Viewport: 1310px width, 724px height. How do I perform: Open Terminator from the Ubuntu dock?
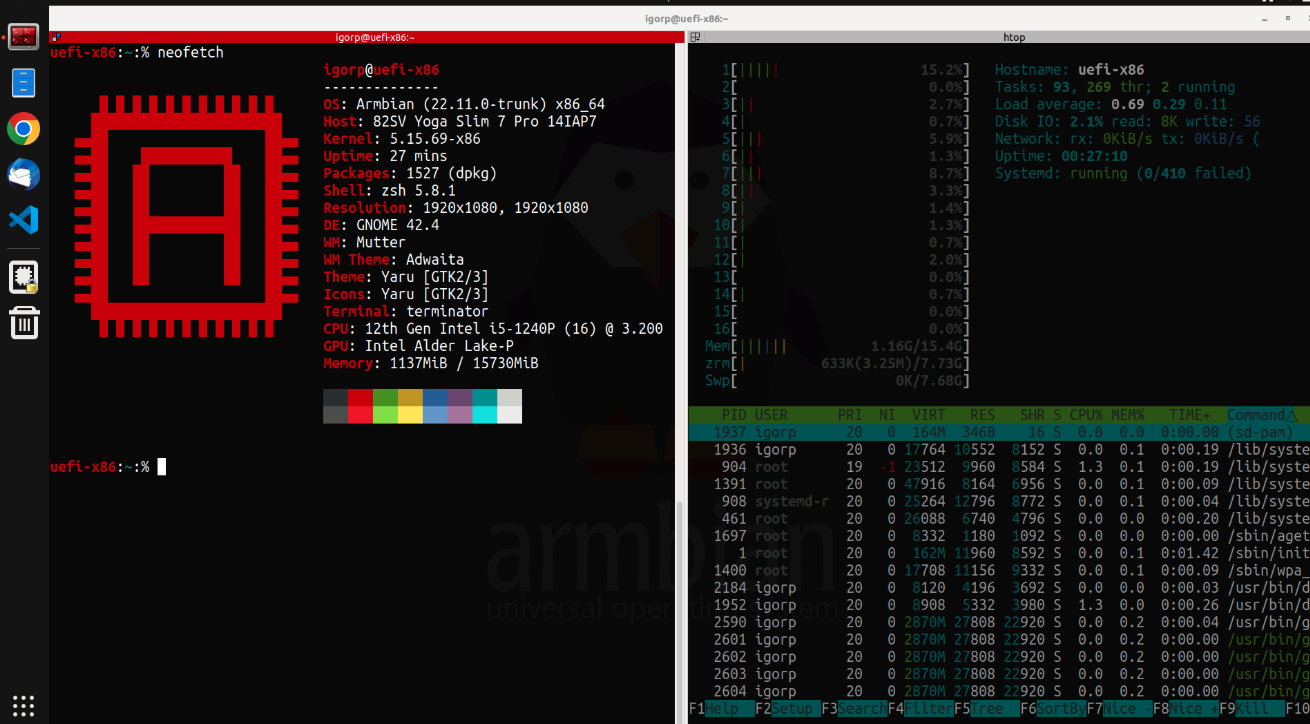pos(24,36)
